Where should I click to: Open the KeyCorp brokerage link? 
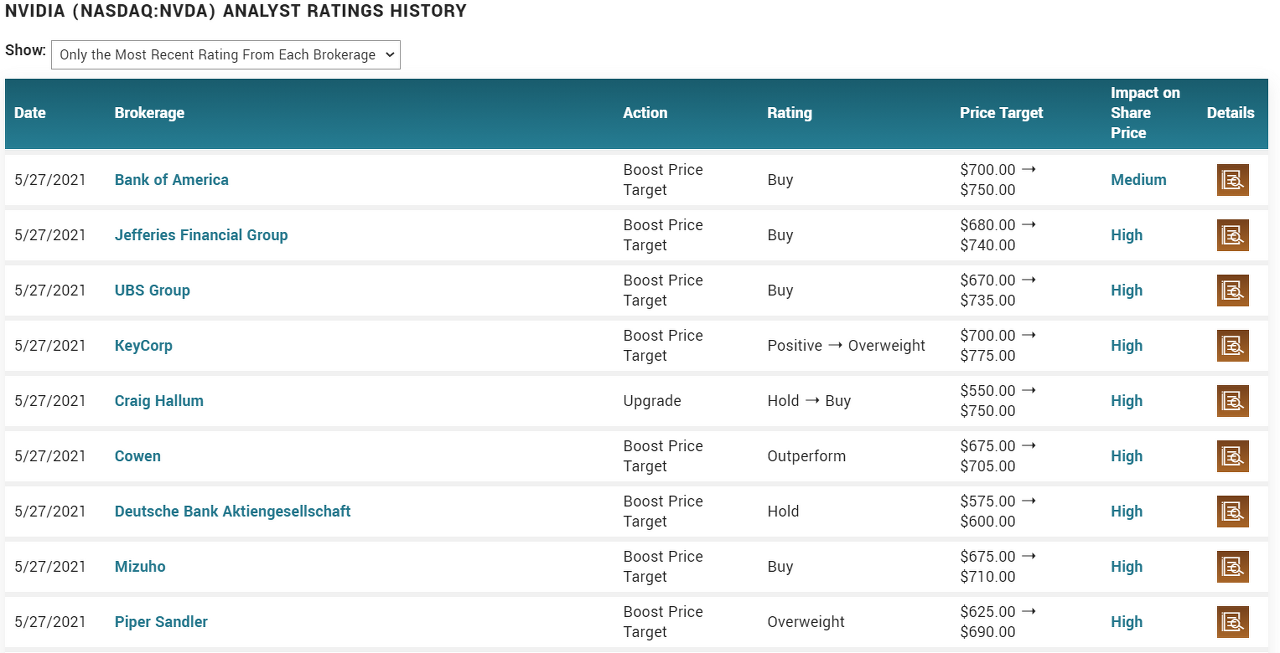[x=144, y=346]
